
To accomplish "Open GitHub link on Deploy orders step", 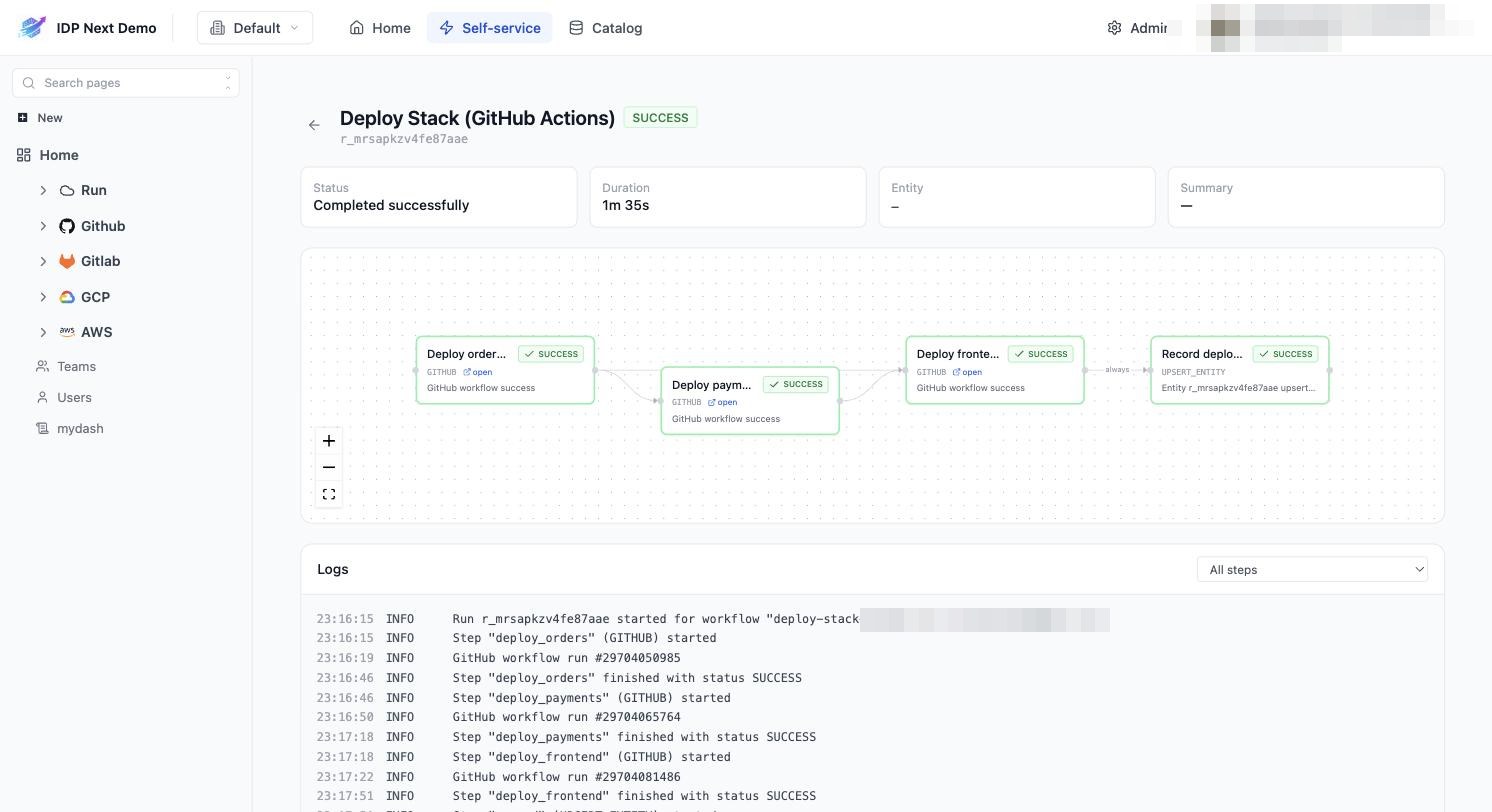I will [x=478, y=372].
